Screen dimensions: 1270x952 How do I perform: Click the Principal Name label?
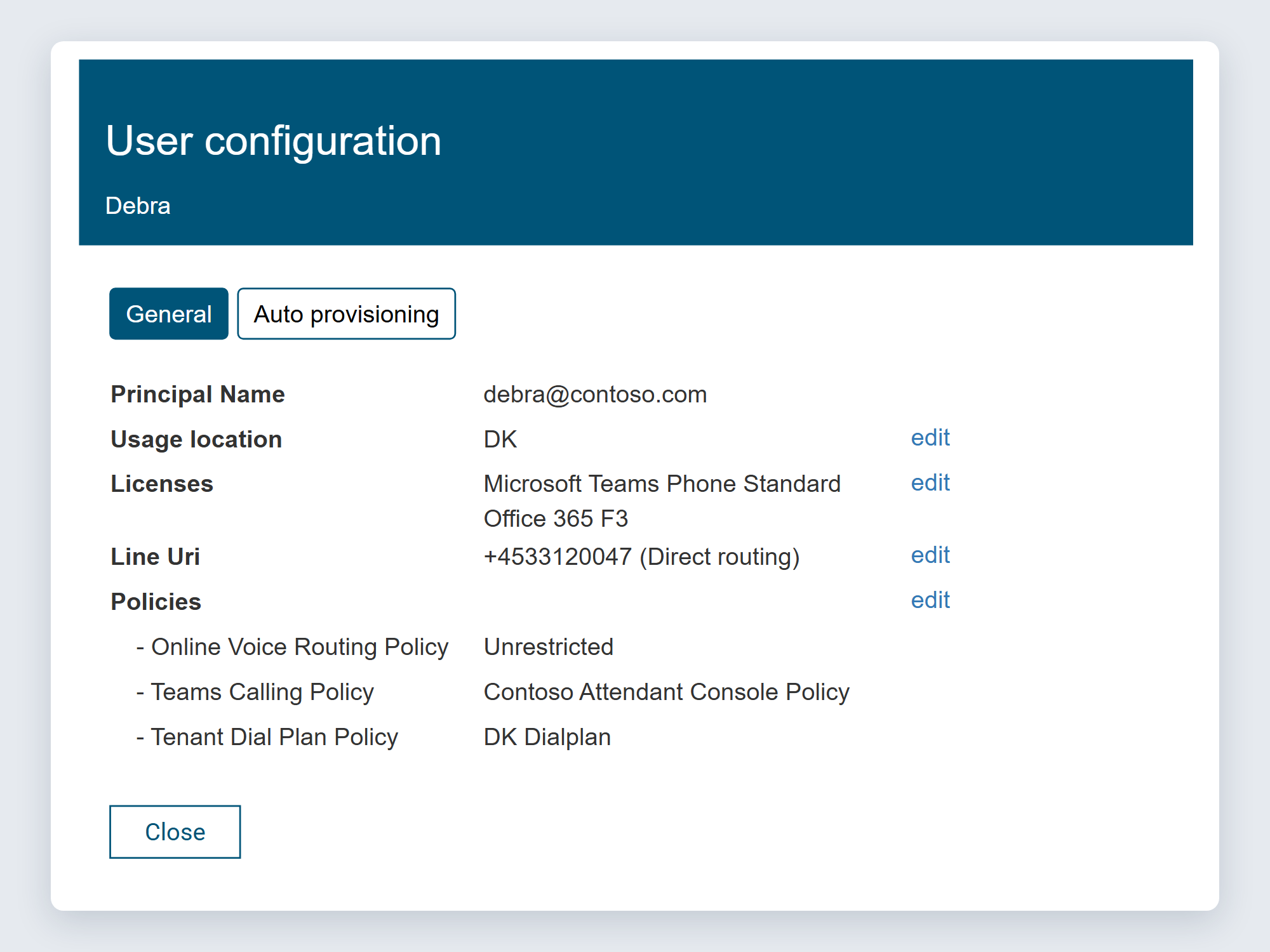pos(197,394)
